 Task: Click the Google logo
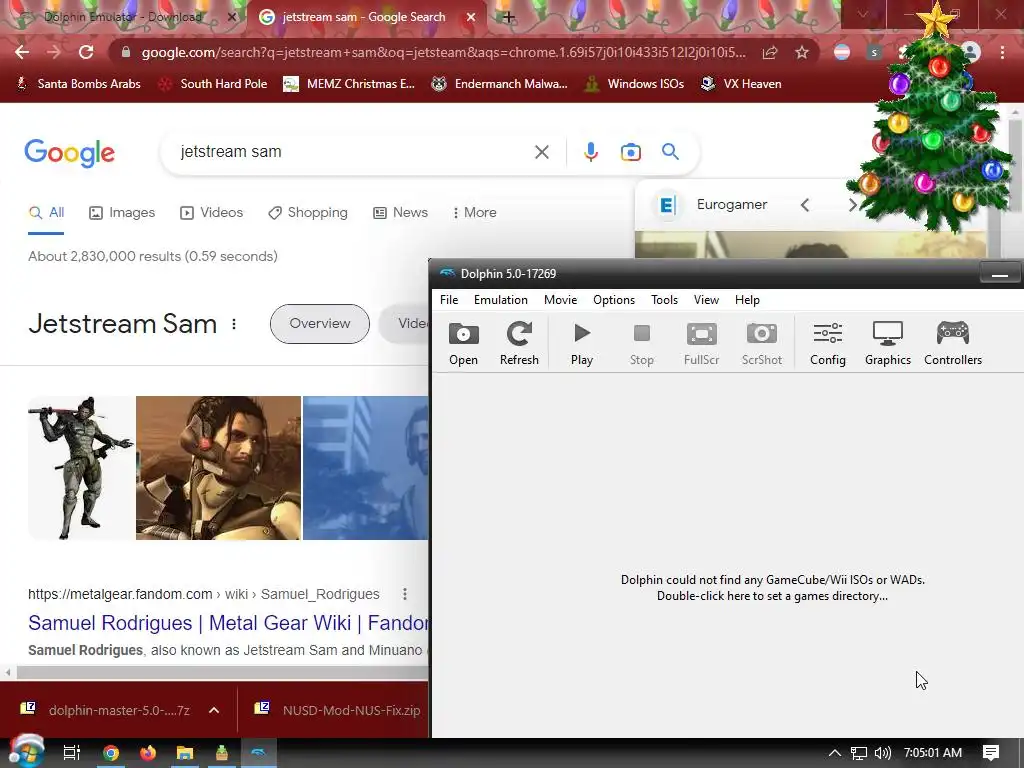70,153
